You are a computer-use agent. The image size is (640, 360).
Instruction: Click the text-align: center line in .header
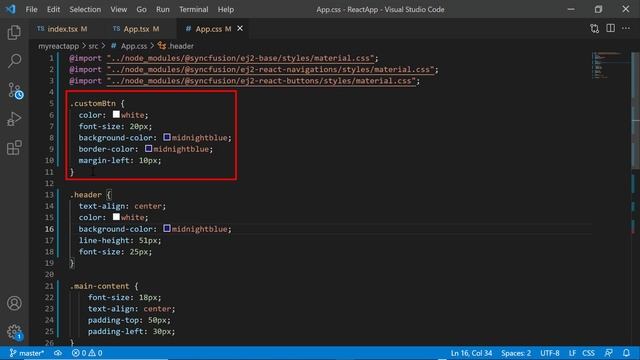click(122, 206)
